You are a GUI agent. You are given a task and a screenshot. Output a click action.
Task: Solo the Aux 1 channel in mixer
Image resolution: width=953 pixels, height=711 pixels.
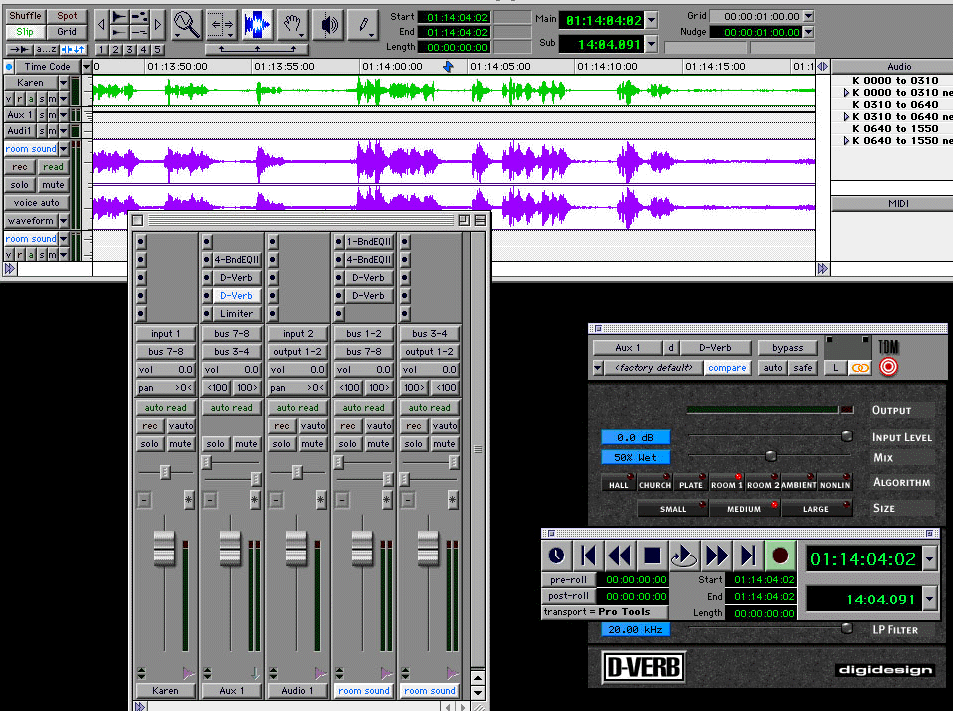pos(215,444)
